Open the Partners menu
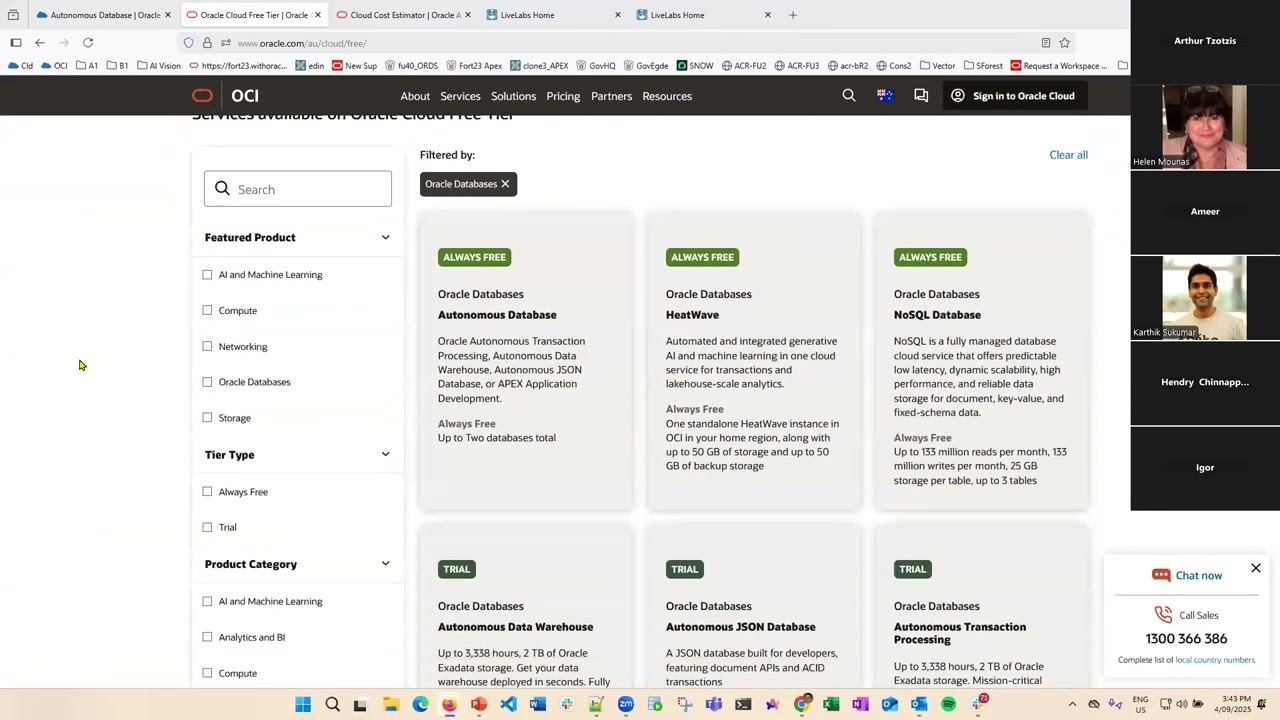1280x720 pixels. pos(611,96)
